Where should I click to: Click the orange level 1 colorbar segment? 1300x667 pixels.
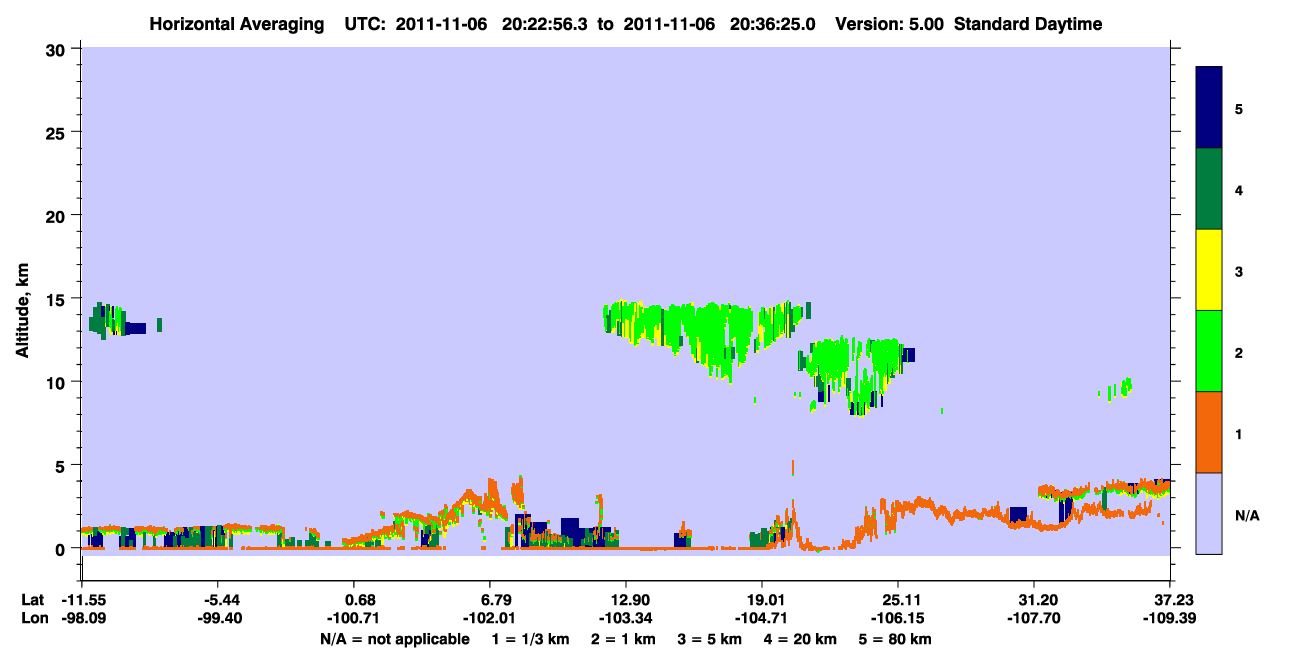pyautogui.click(x=1209, y=432)
